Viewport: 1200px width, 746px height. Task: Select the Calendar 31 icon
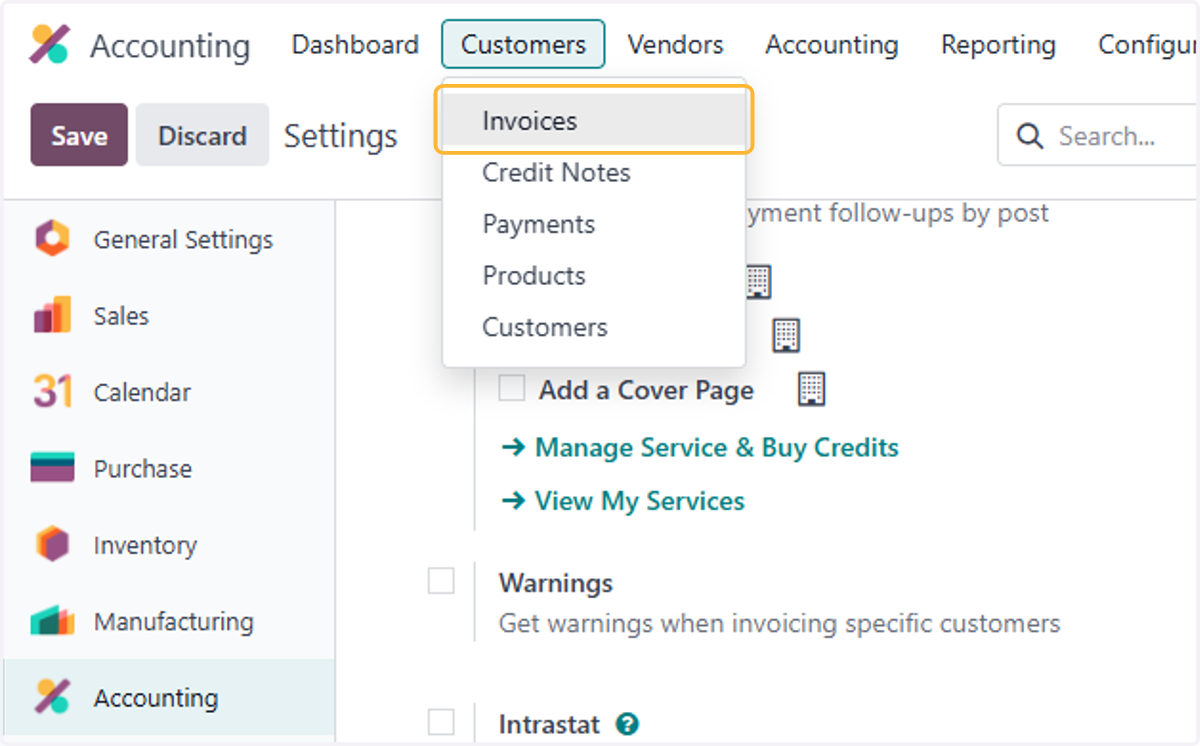click(x=52, y=392)
